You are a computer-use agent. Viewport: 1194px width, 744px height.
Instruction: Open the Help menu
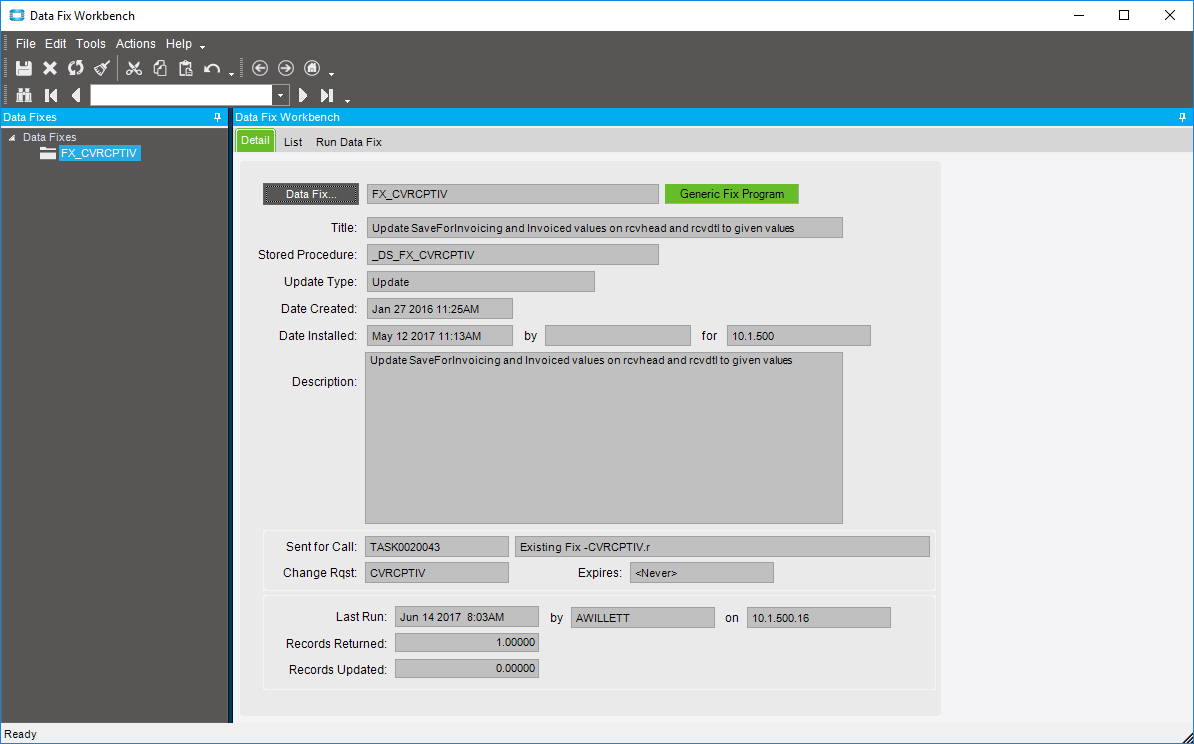tap(179, 44)
